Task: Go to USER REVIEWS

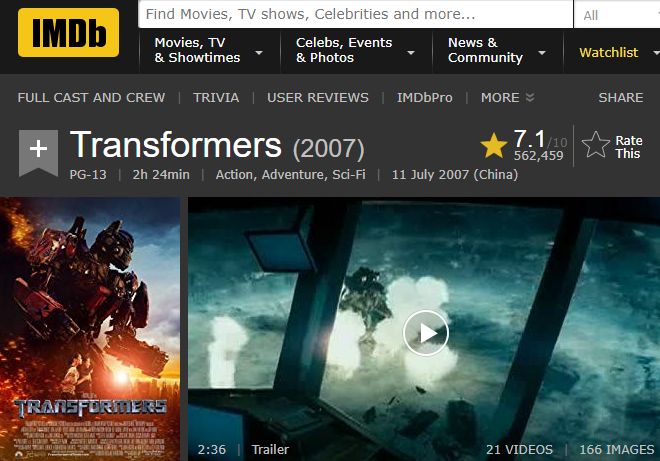Action: pos(318,98)
